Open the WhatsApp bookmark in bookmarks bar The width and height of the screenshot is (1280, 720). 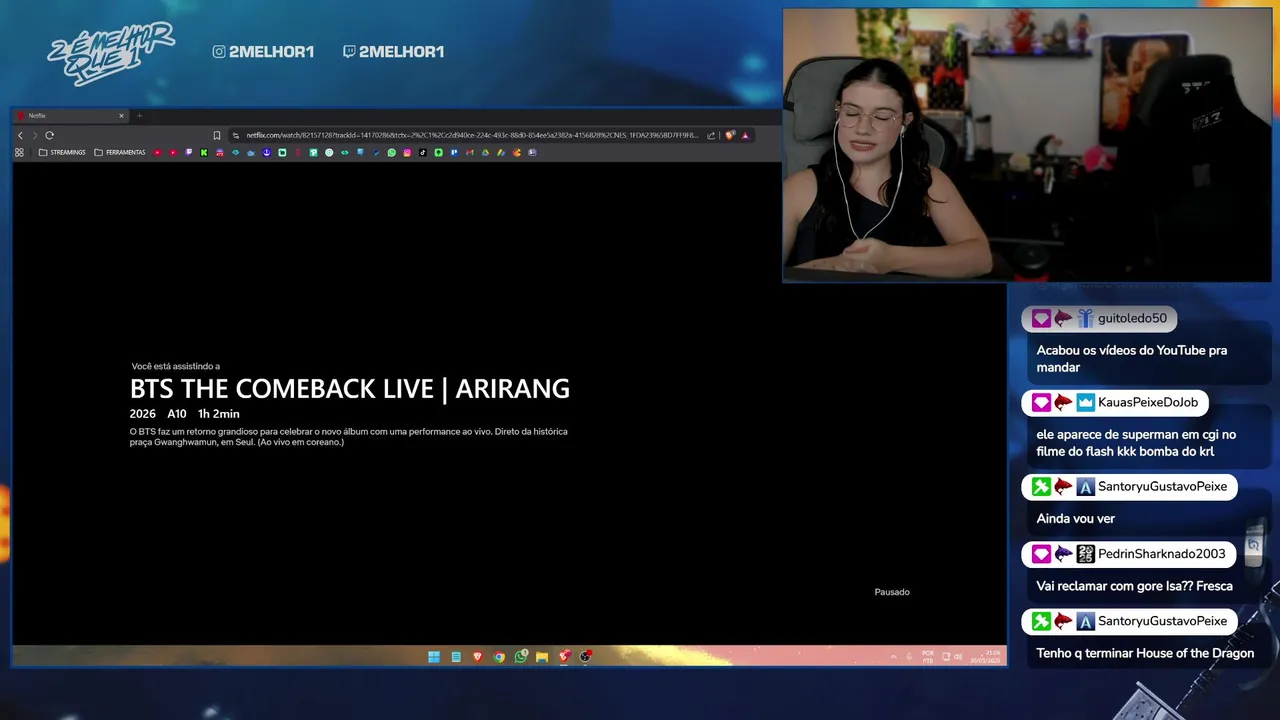[x=392, y=152]
